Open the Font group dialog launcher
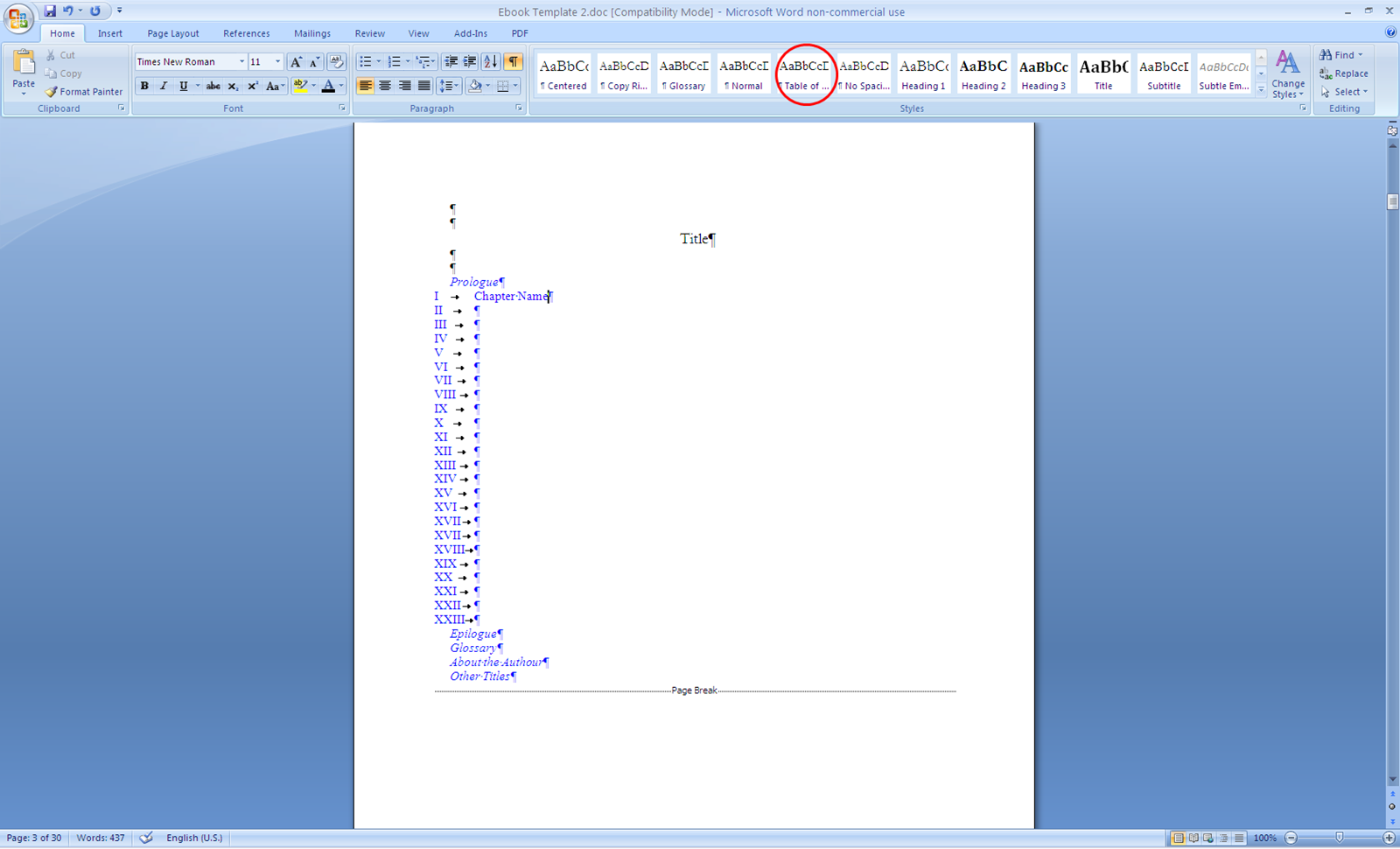 point(342,108)
